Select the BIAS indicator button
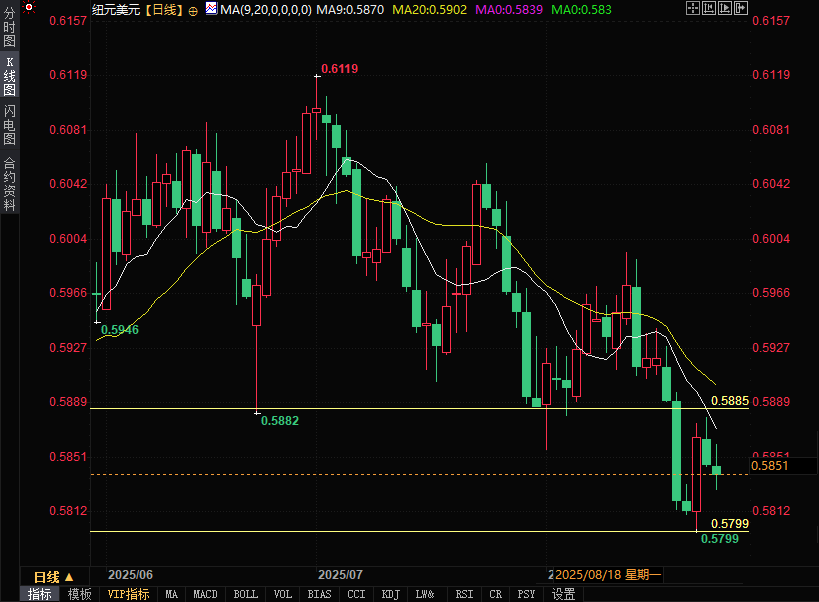Screen dimensions: 819x602 click(x=319, y=594)
